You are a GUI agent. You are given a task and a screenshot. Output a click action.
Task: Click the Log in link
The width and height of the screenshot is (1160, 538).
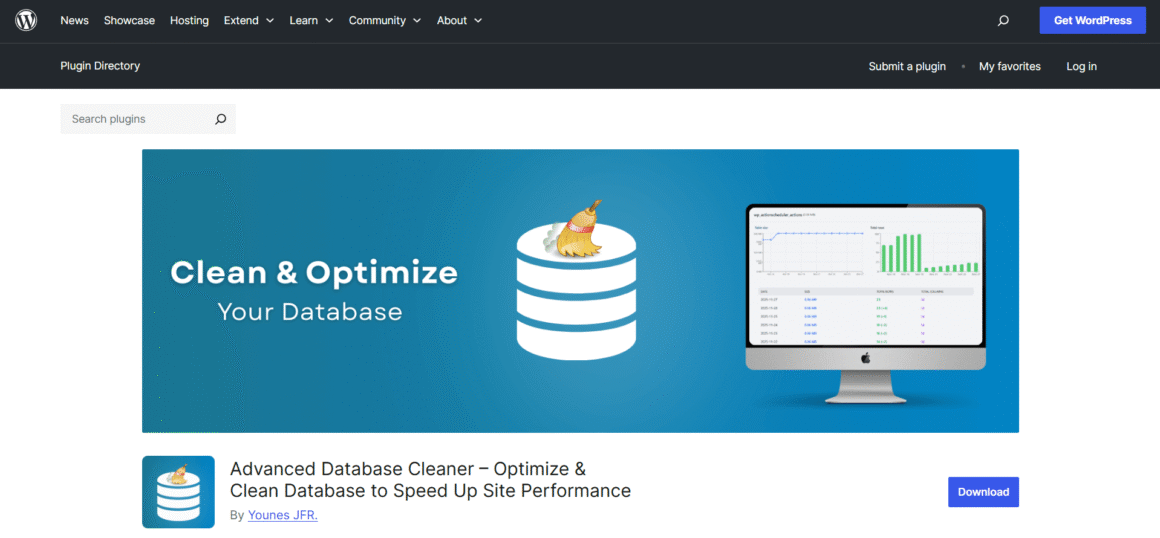click(x=1082, y=67)
